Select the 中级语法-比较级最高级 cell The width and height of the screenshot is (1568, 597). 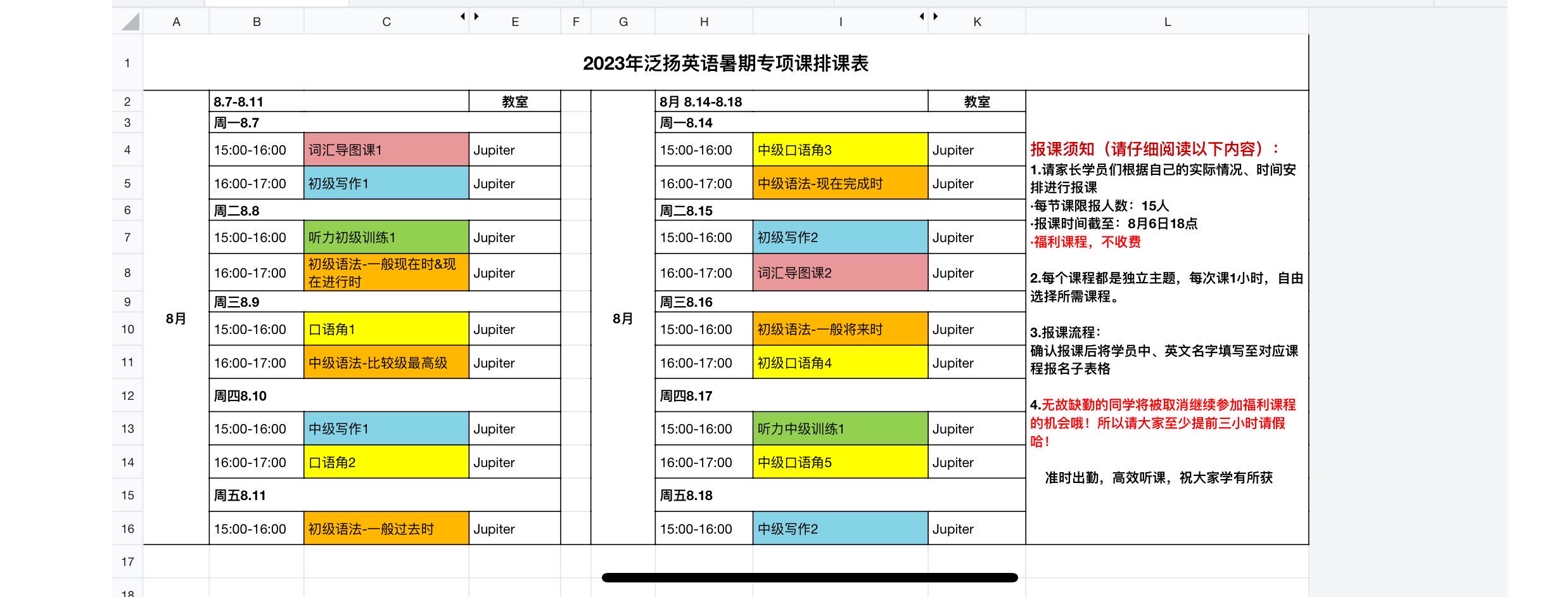click(386, 363)
